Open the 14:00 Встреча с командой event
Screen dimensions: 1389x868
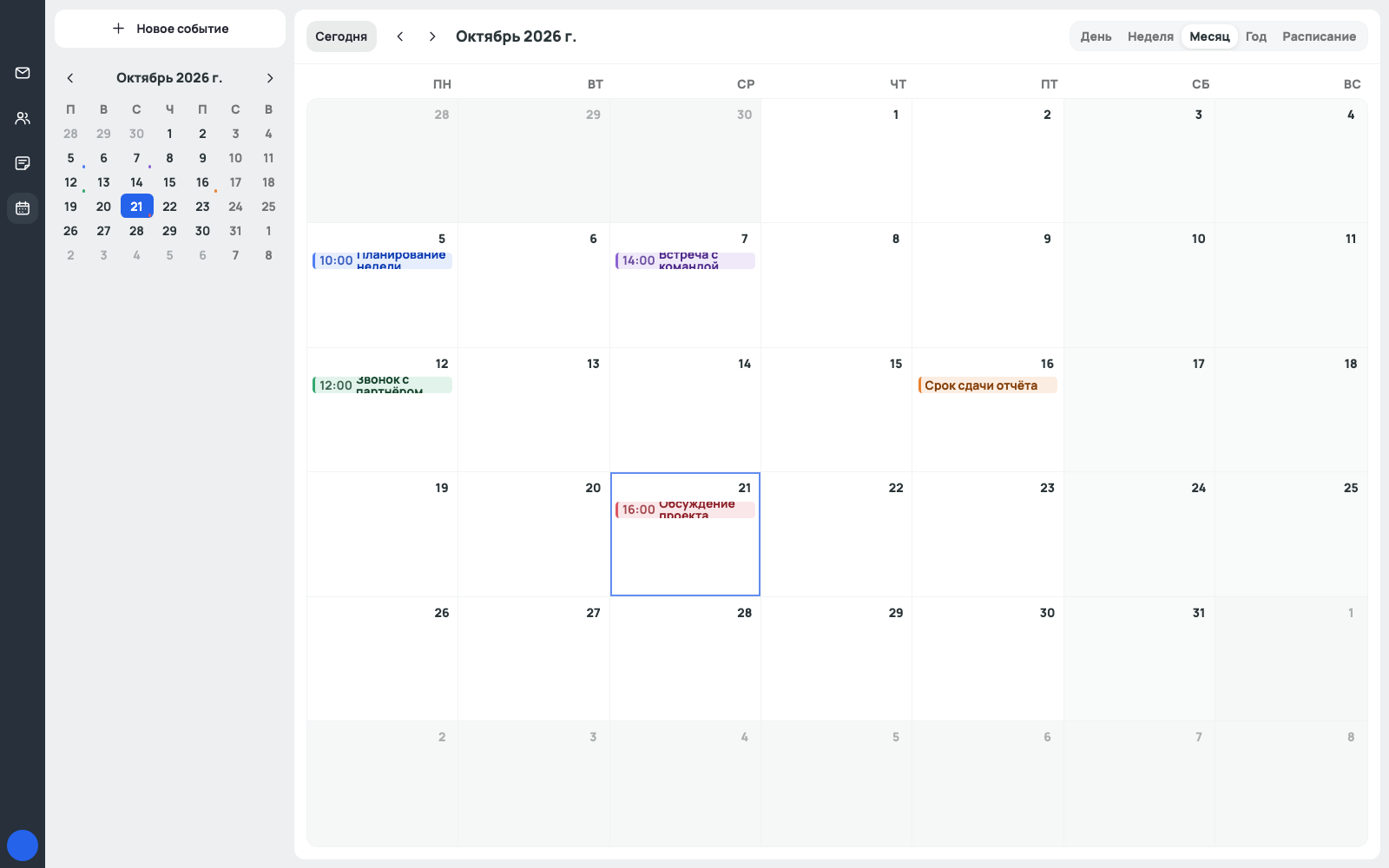click(685, 260)
